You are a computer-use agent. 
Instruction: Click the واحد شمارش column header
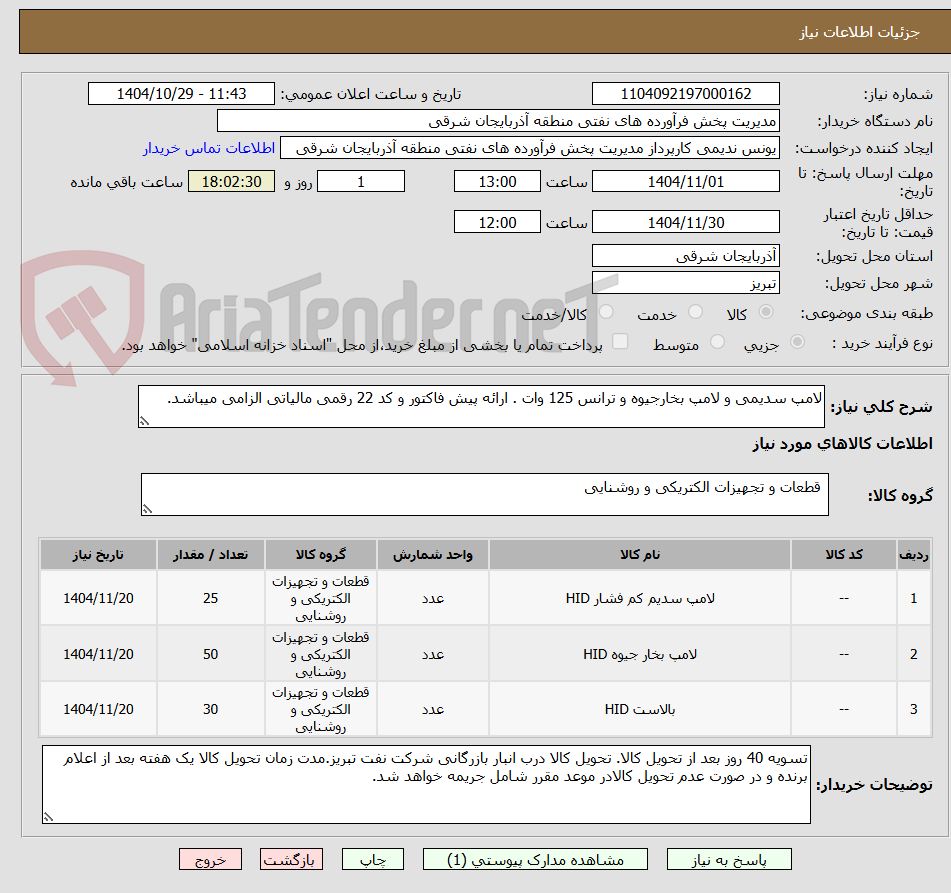(432, 554)
